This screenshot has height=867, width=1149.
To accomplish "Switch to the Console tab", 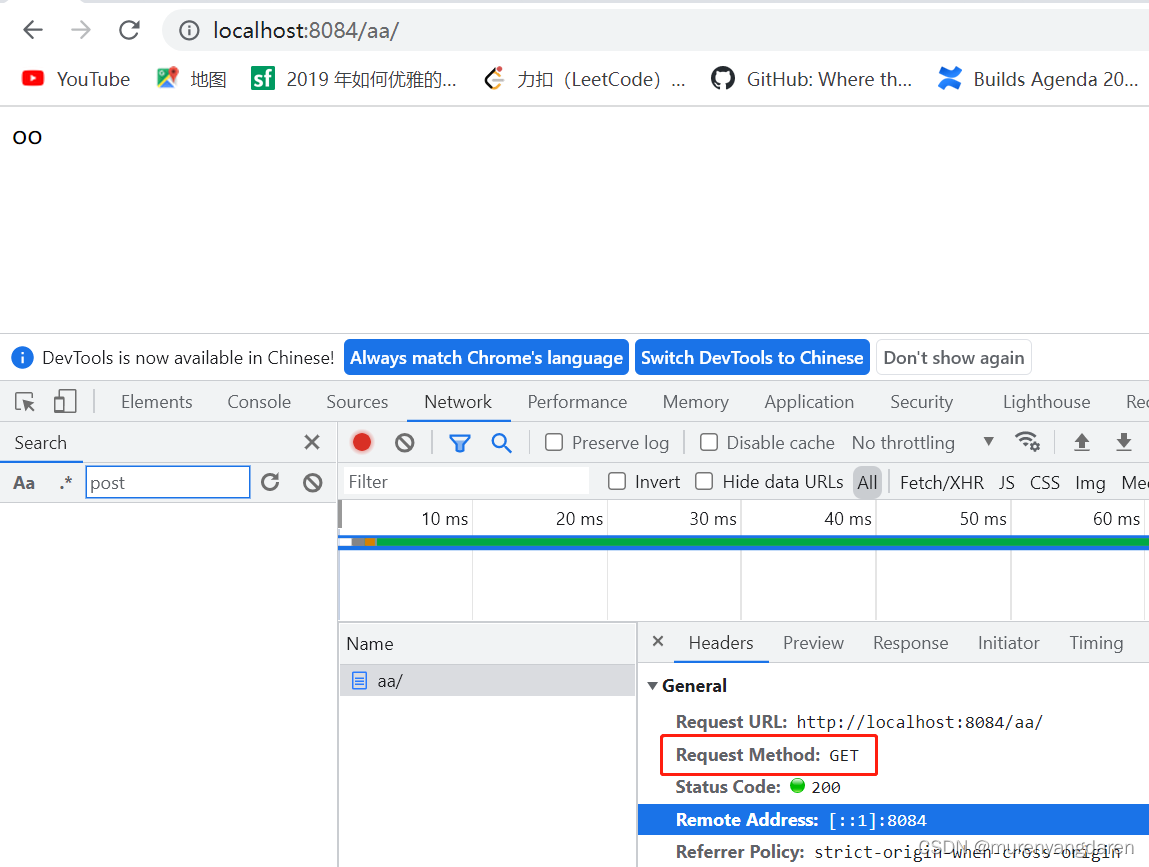I will [x=258, y=401].
